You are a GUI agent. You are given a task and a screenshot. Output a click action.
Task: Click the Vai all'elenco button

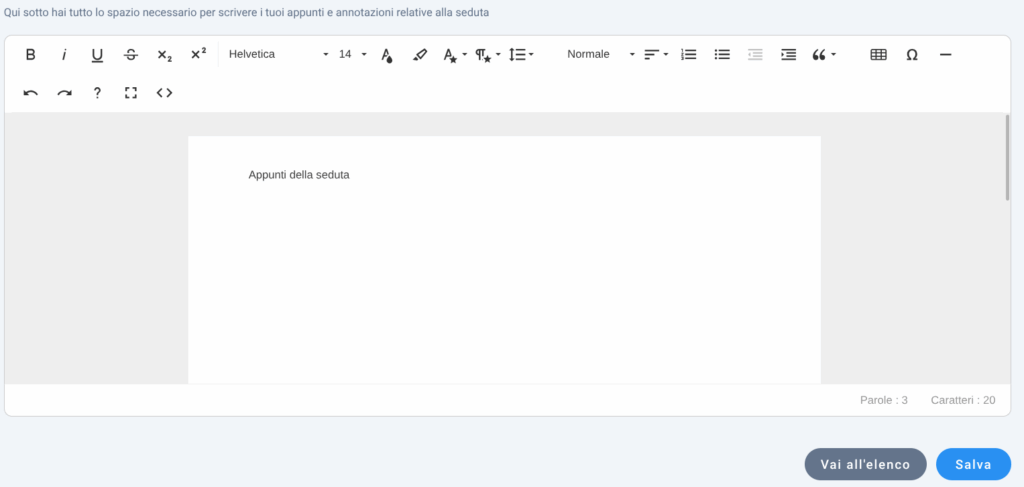click(865, 464)
